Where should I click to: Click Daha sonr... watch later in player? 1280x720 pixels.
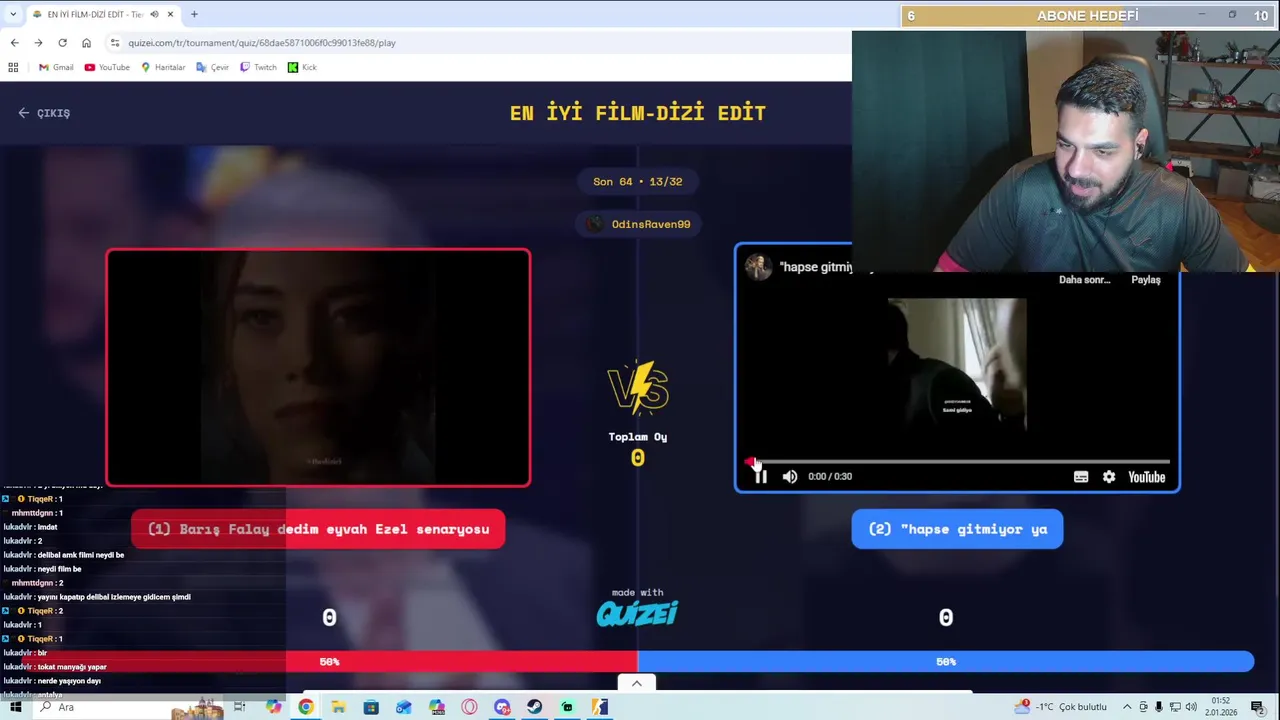click(x=1085, y=280)
